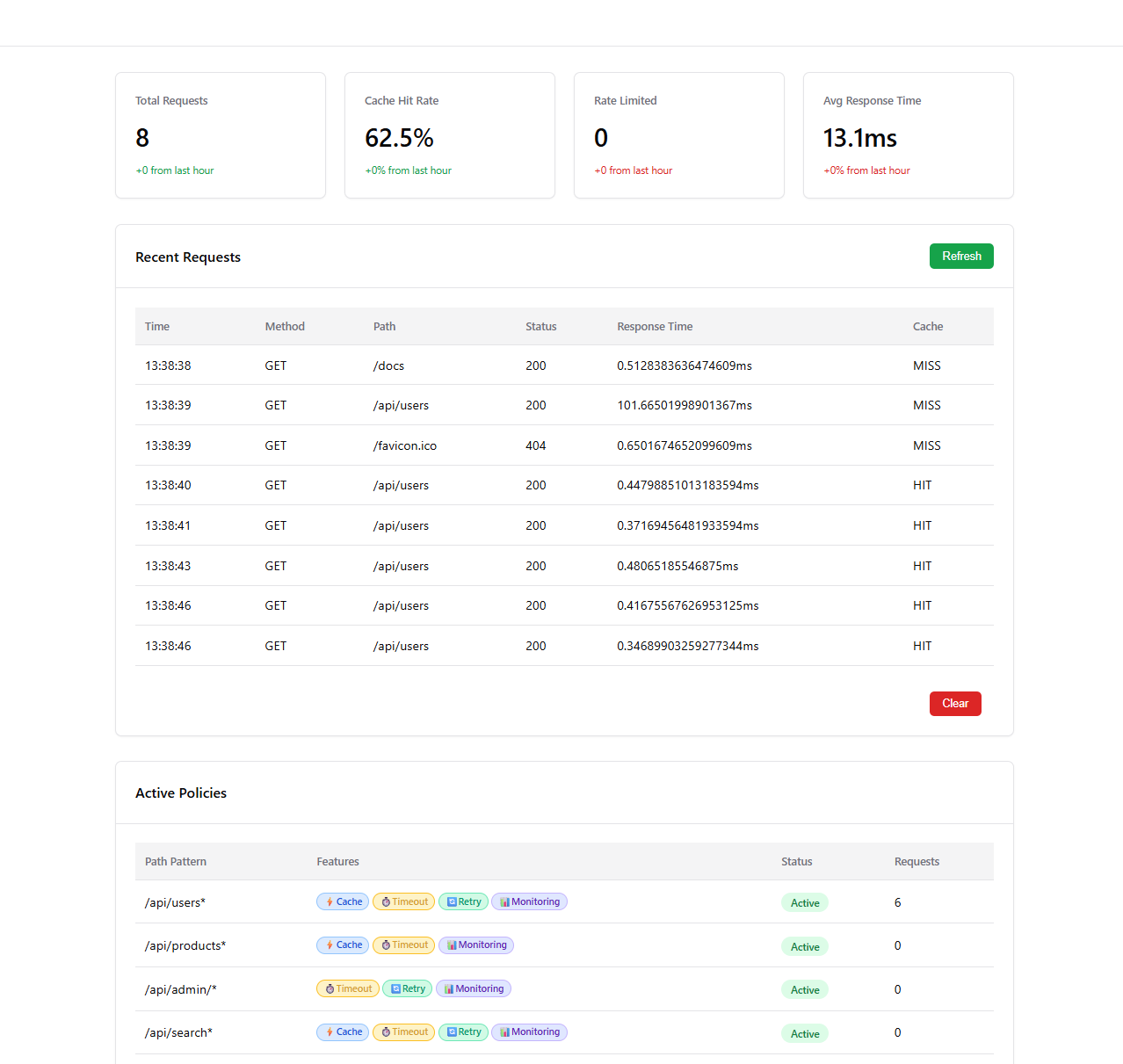Select the Cache badge for /api/users*
The width and height of the screenshot is (1123, 1064).
click(343, 901)
